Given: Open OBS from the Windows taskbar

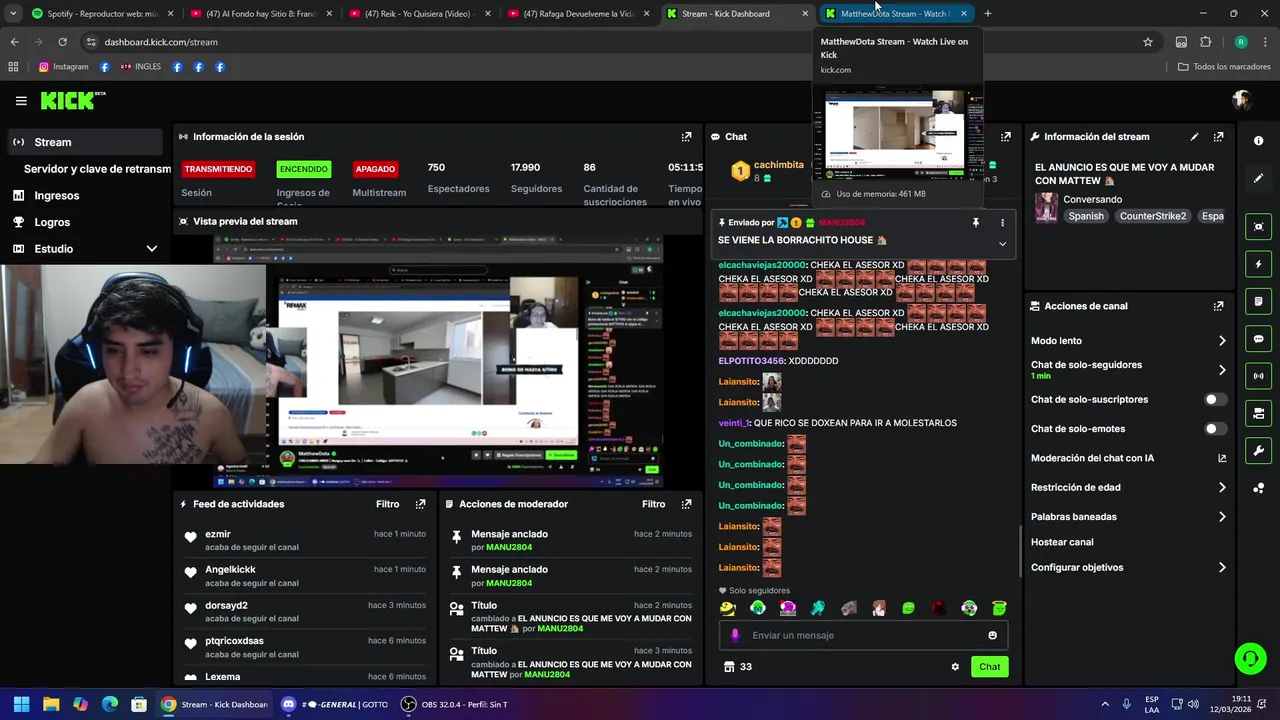Looking at the screenshot, I should tap(455, 704).
